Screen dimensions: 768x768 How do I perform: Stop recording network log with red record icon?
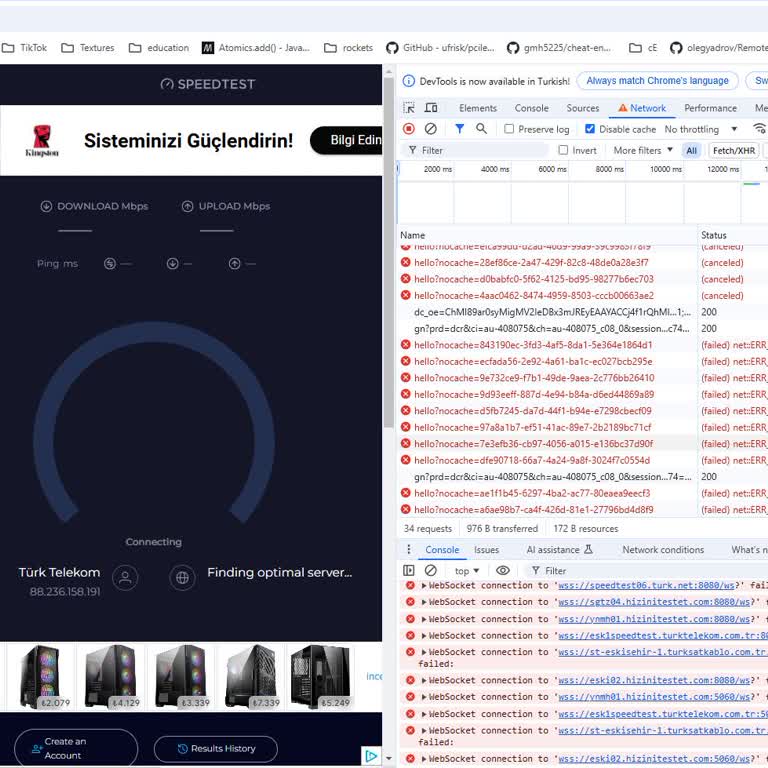(408, 129)
